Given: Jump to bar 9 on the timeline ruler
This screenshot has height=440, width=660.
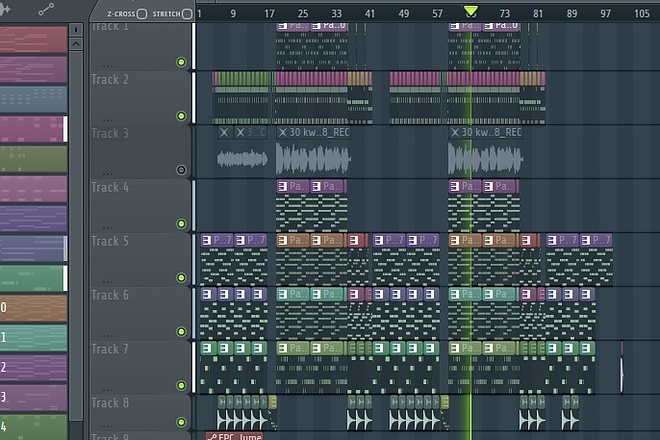Looking at the screenshot, I should point(233,14).
